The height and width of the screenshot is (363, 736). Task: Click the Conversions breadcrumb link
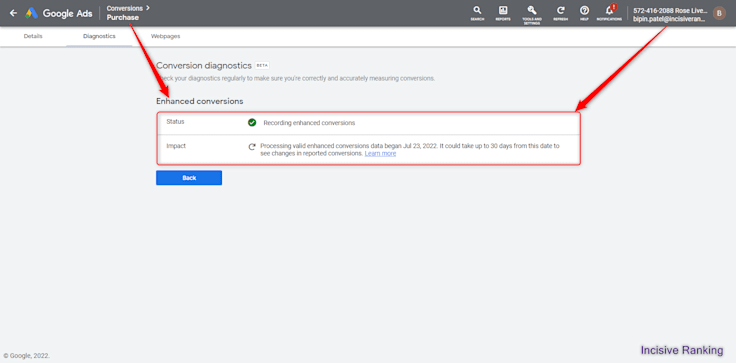124,8
